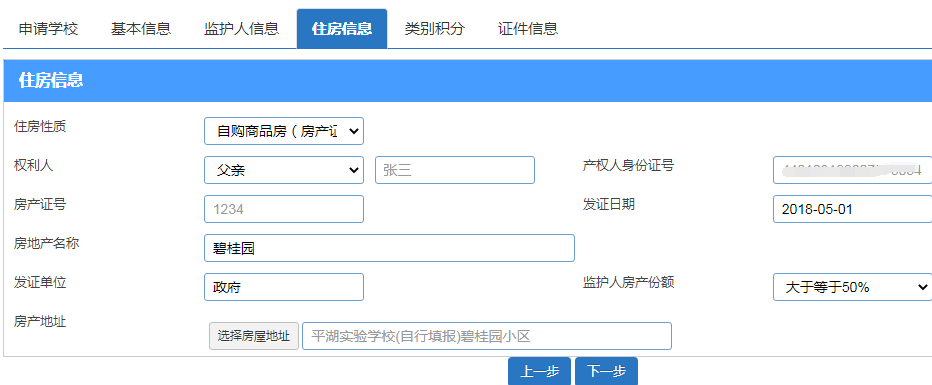This screenshot has height=385, width=932.
Task: Focus the 发证单位 field containing 政府
Action: [x=284, y=287]
